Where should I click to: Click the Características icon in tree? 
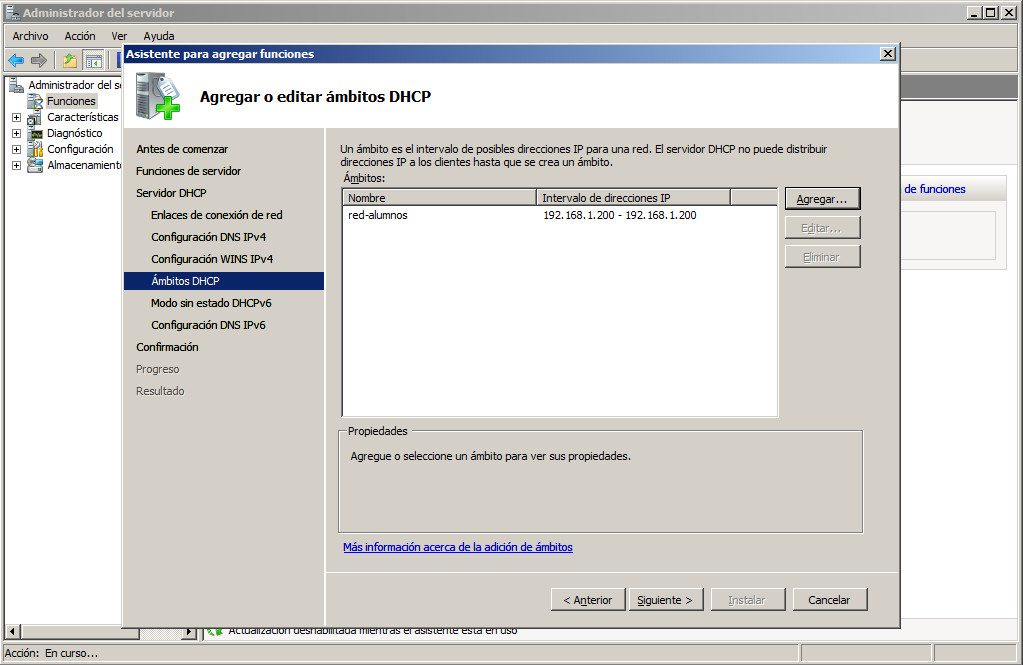(x=36, y=117)
